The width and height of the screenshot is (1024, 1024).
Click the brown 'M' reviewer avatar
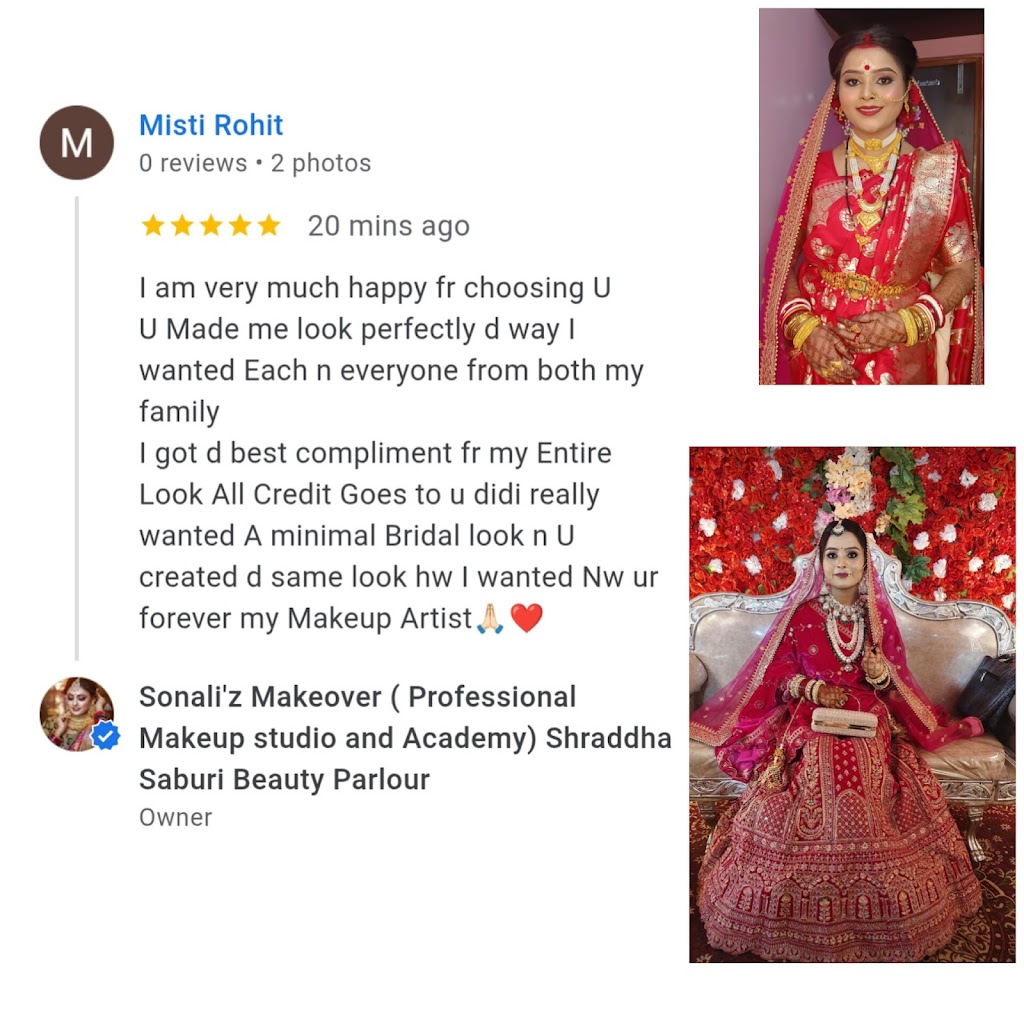pyautogui.click(x=77, y=142)
